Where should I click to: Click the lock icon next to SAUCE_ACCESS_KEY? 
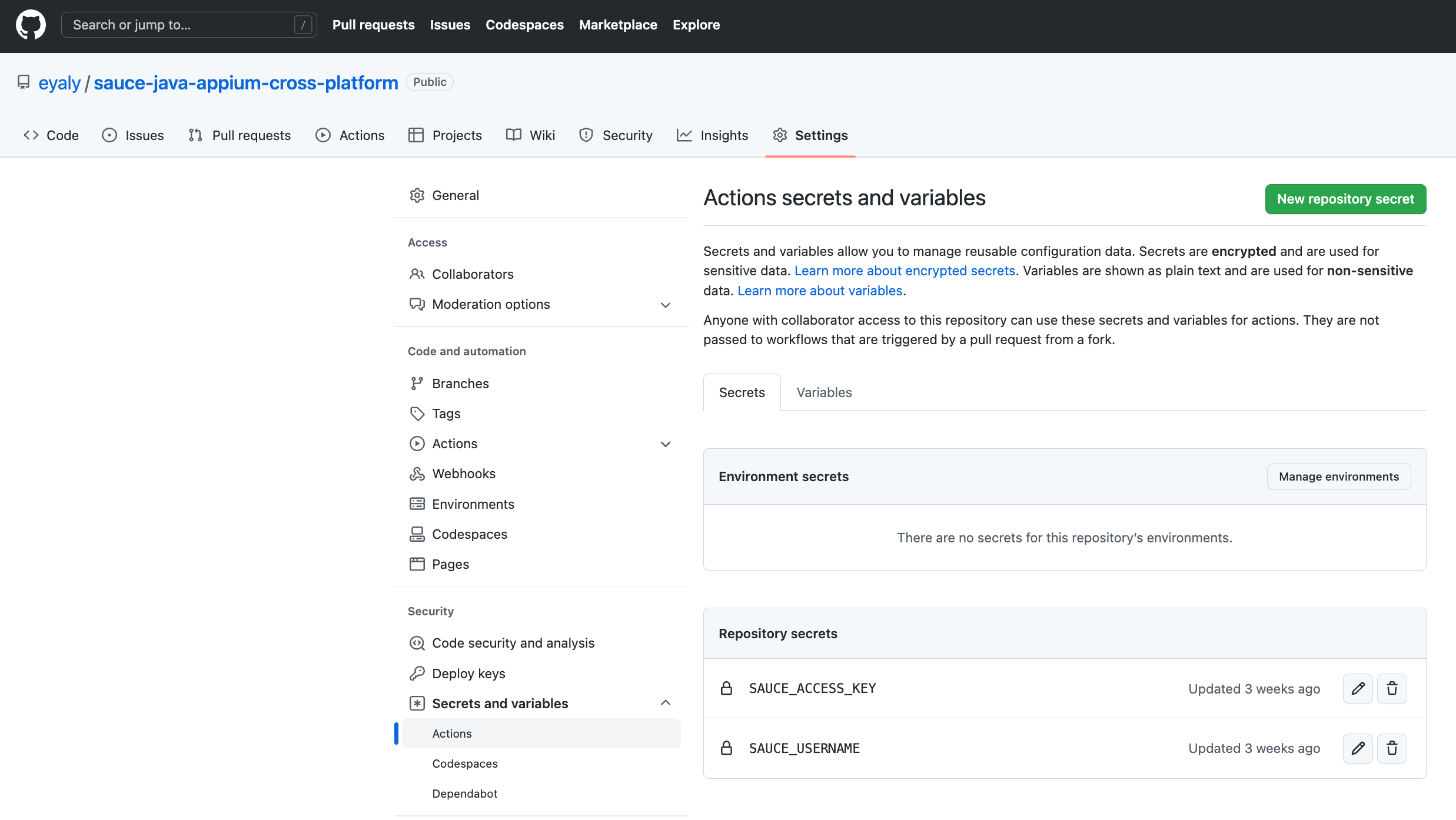(x=727, y=688)
